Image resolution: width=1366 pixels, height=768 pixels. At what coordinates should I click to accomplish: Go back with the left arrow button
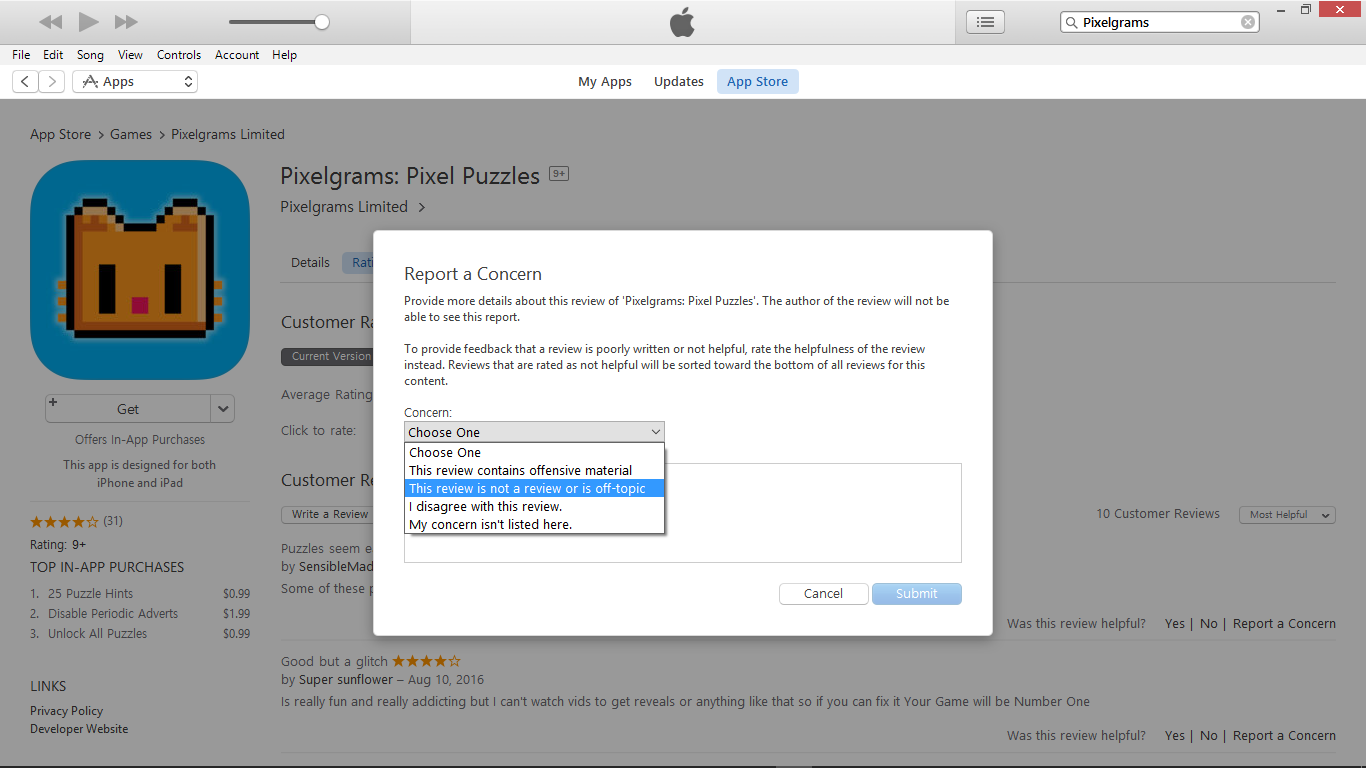pyautogui.click(x=25, y=82)
